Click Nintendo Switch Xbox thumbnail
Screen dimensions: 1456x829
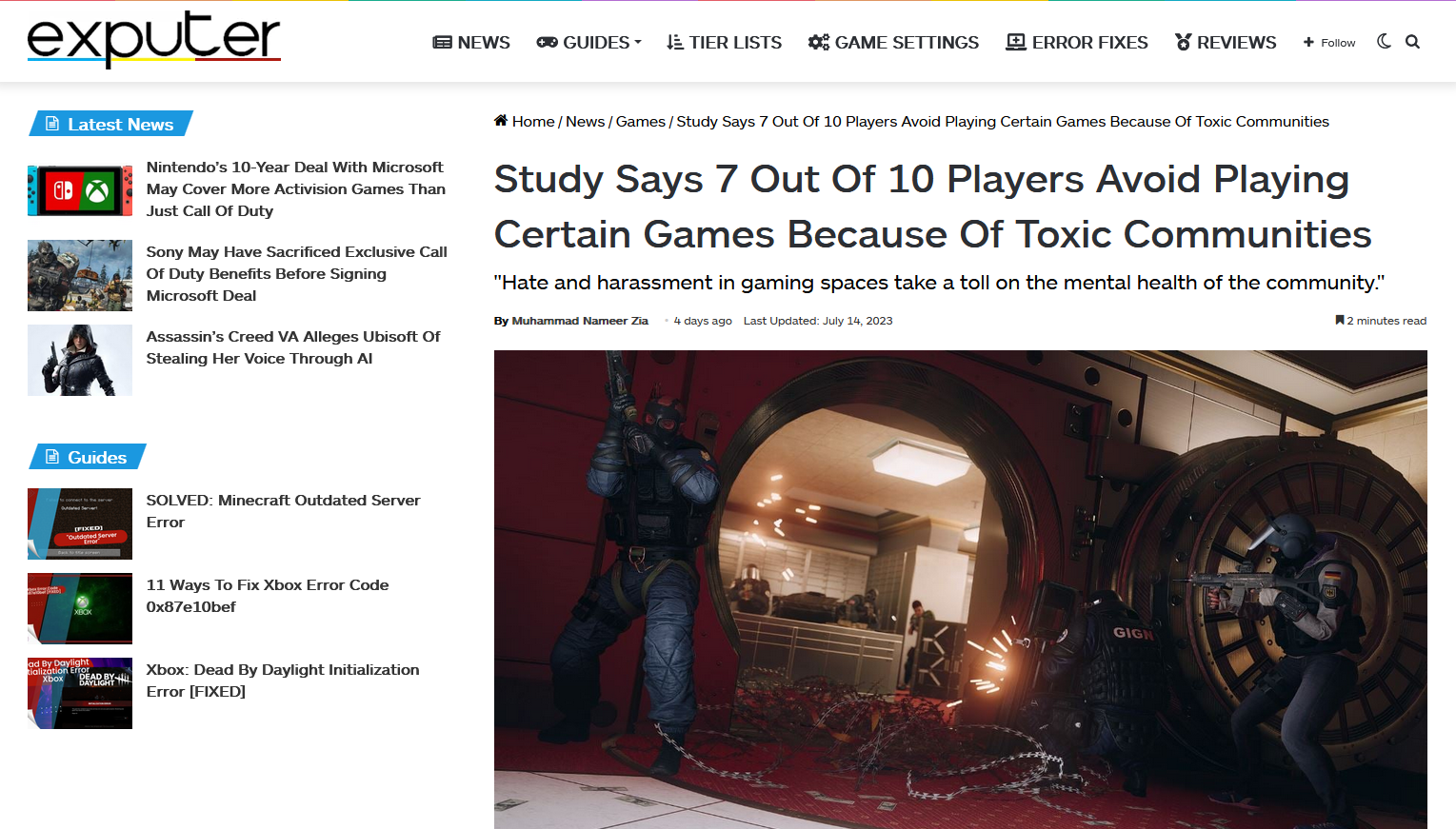tap(80, 190)
